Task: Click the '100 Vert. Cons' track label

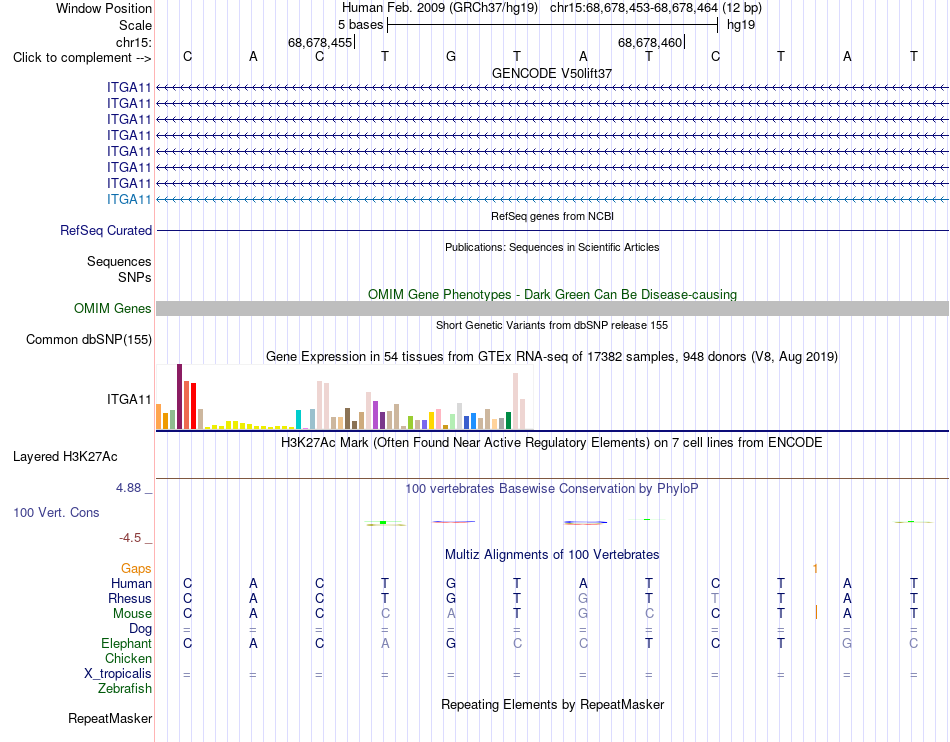Action: pos(56,512)
